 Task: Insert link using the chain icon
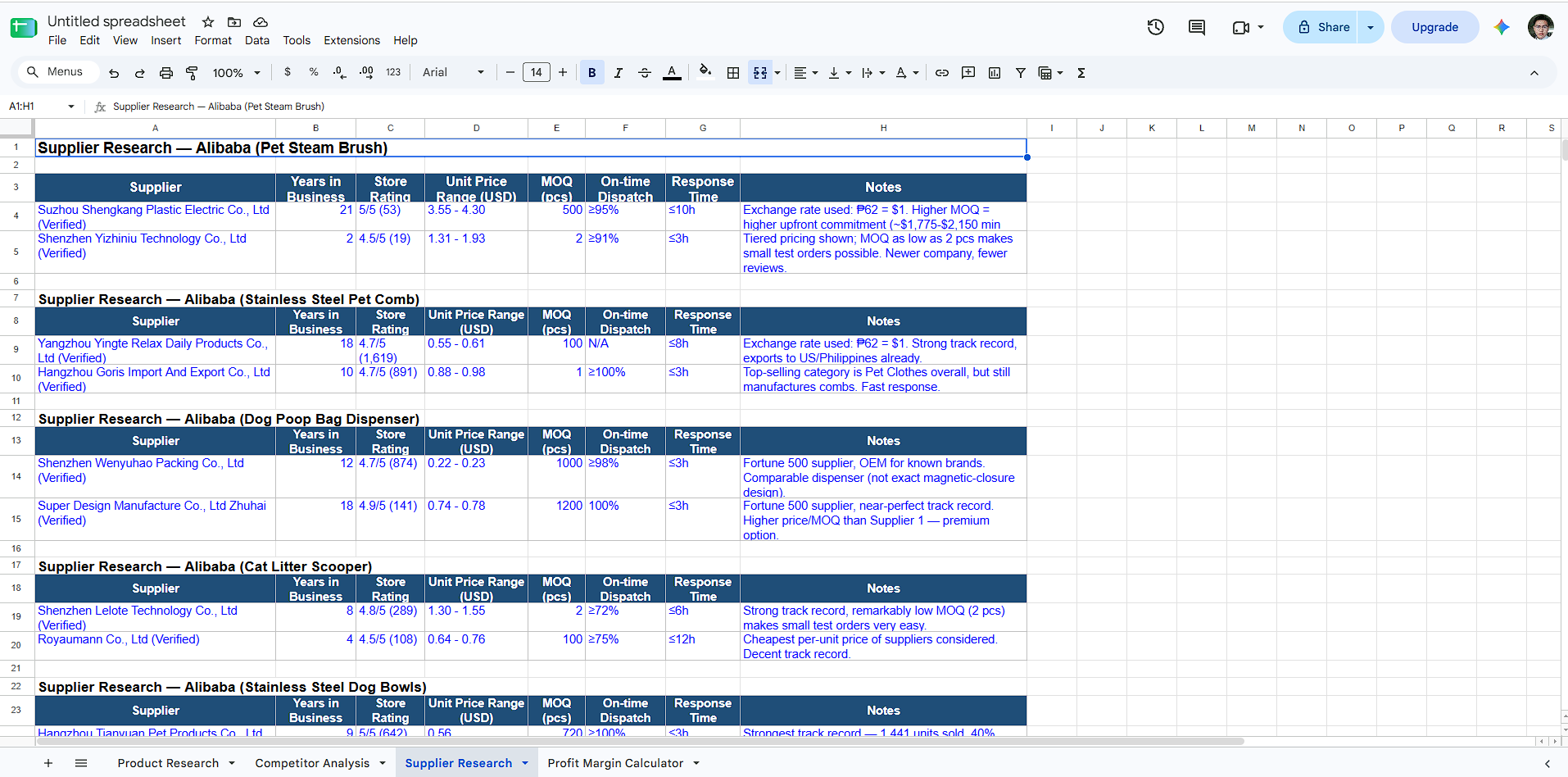click(942, 73)
